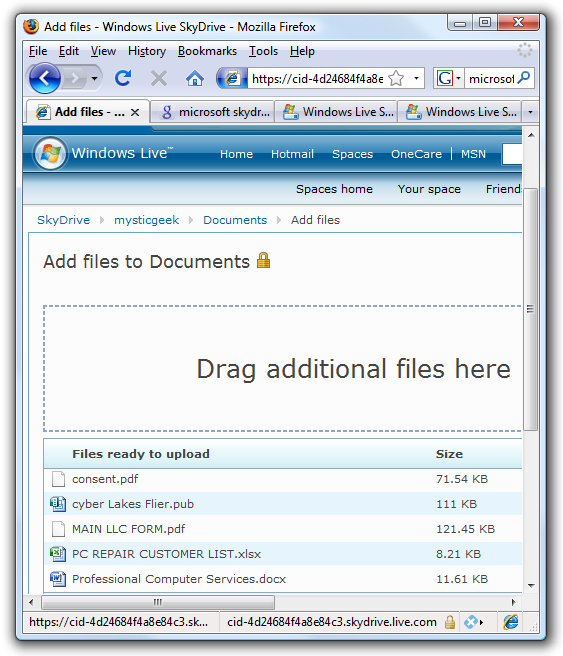563x656 pixels.
Task: Open the History menu
Action: click(x=147, y=51)
